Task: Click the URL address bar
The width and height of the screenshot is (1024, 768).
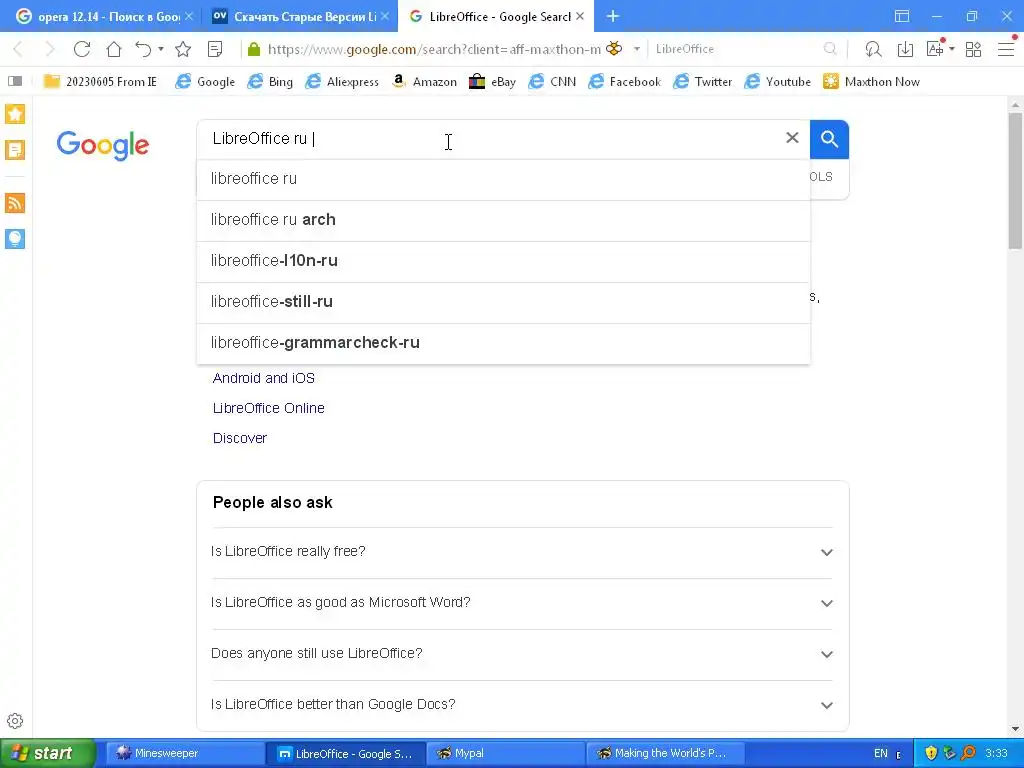Action: [434, 49]
